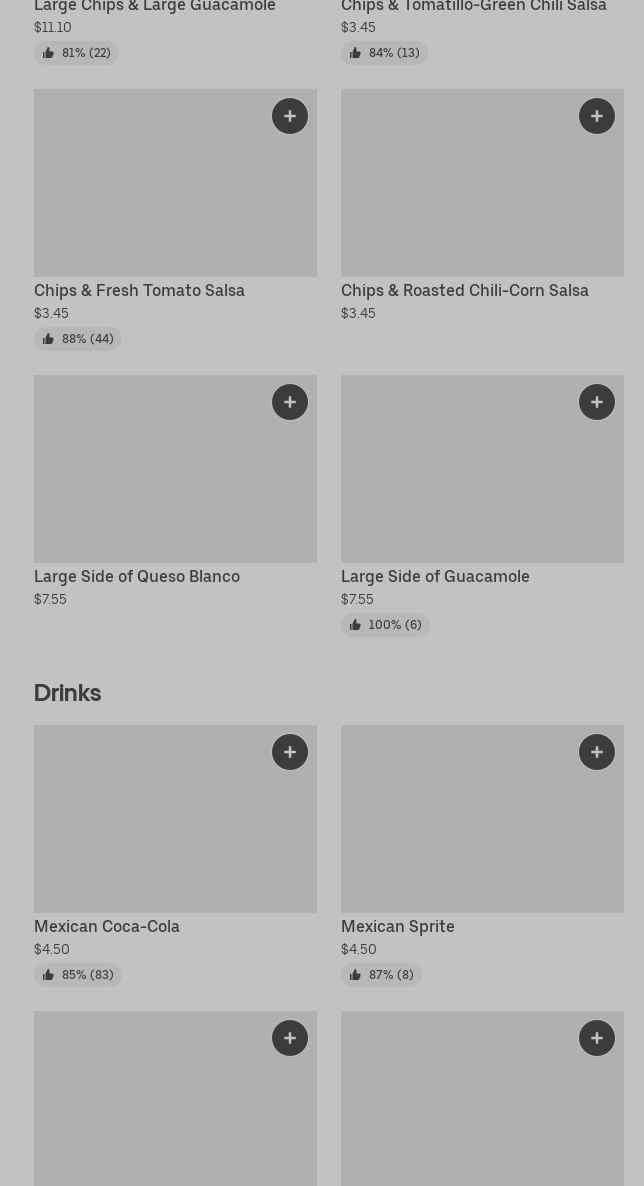Viewport: 644px width, 1186px height.
Task: Add Chips & Fresh Tomato Salsa to cart
Action: [x=290, y=116]
